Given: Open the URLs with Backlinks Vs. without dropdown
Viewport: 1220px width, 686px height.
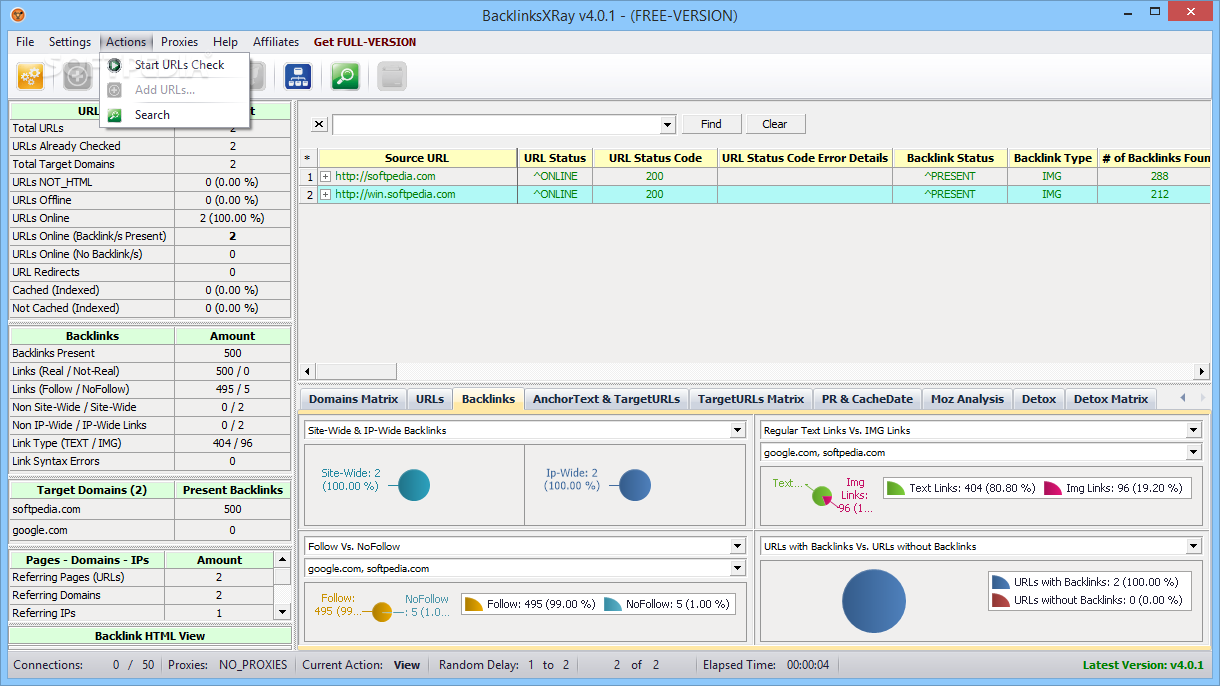Looking at the screenshot, I should [1193, 546].
